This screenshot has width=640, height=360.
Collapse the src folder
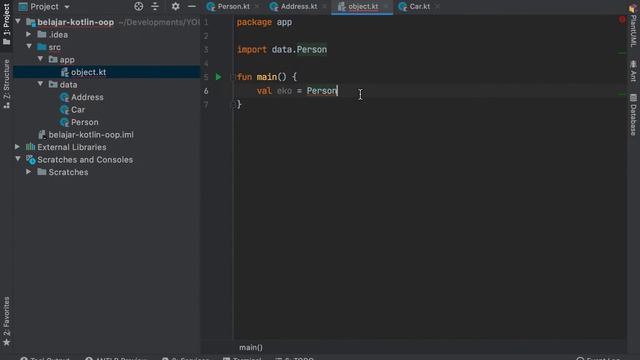(29, 47)
